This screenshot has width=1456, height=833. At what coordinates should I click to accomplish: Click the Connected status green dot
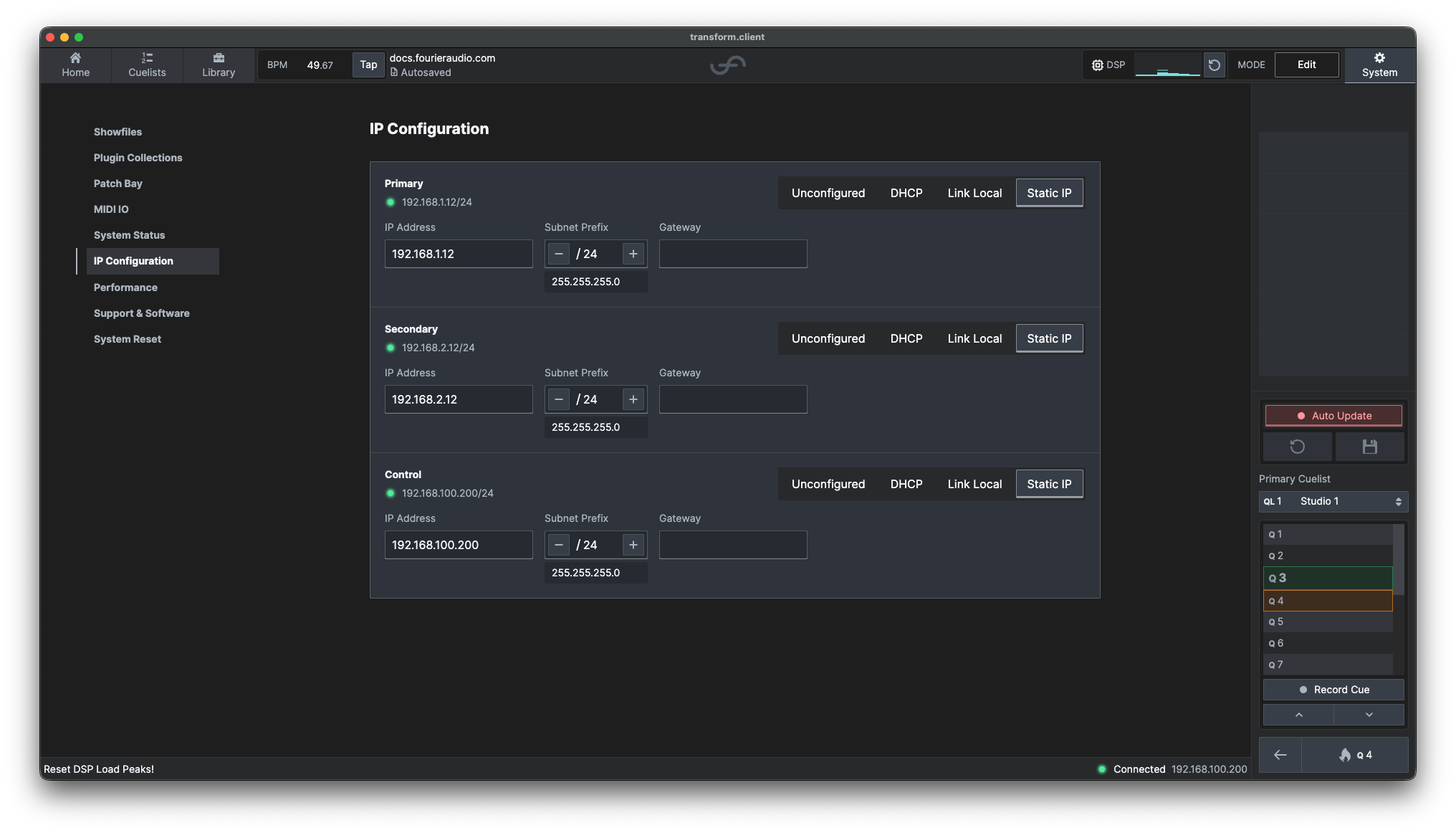(x=1102, y=769)
